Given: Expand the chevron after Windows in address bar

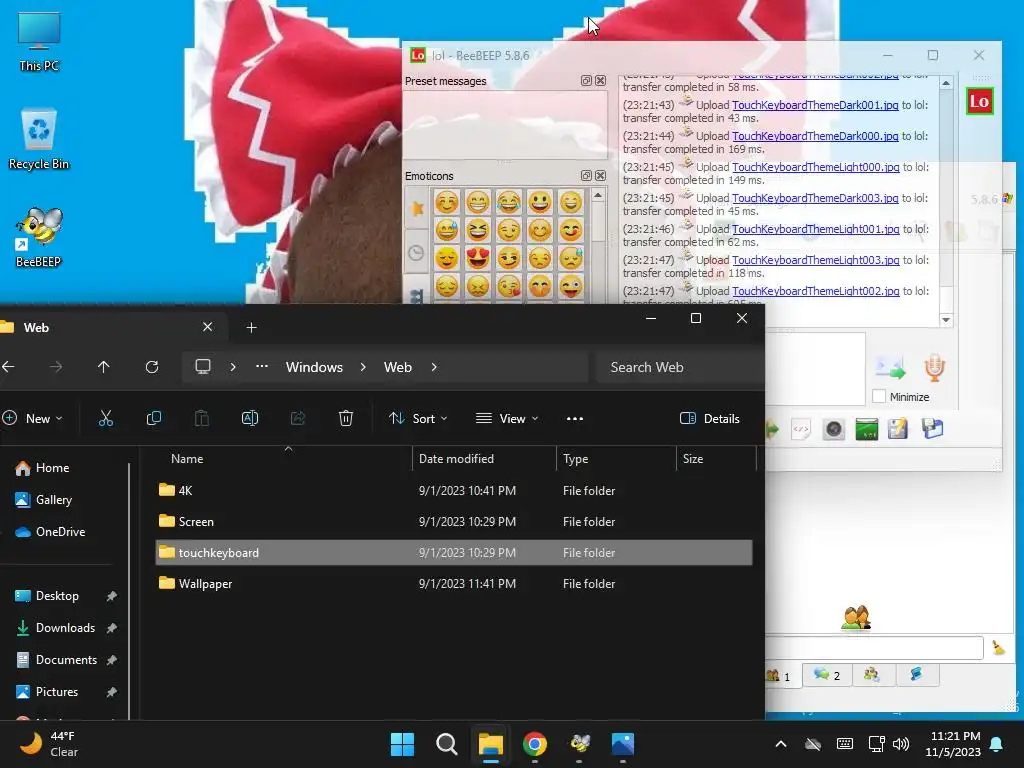Looking at the screenshot, I should (x=363, y=367).
